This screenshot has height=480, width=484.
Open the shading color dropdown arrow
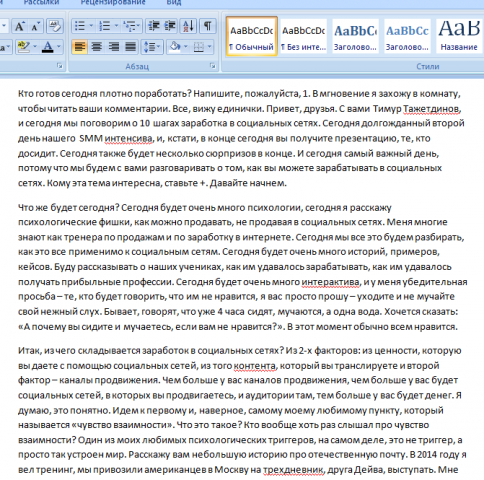(x=186, y=47)
